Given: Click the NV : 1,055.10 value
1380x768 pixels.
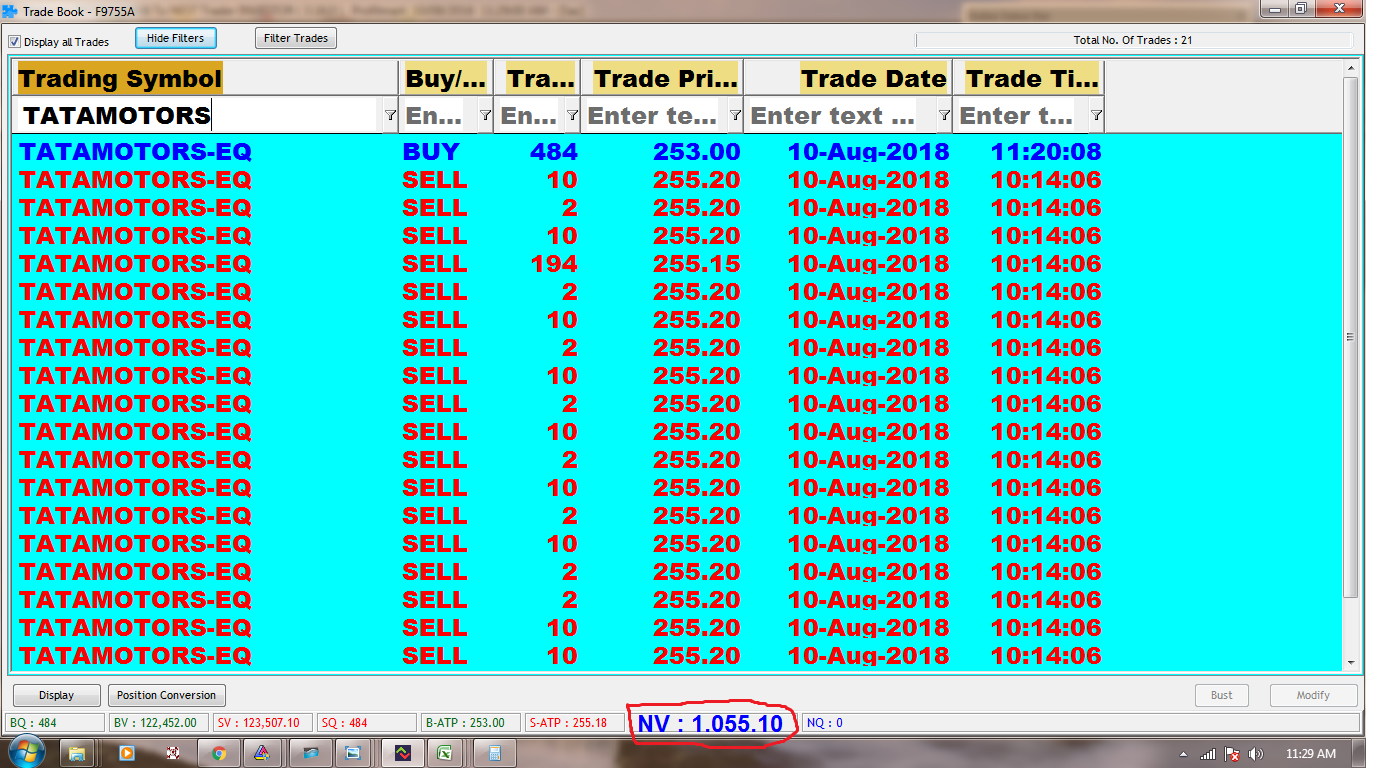Looking at the screenshot, I should tap(710, 723).
